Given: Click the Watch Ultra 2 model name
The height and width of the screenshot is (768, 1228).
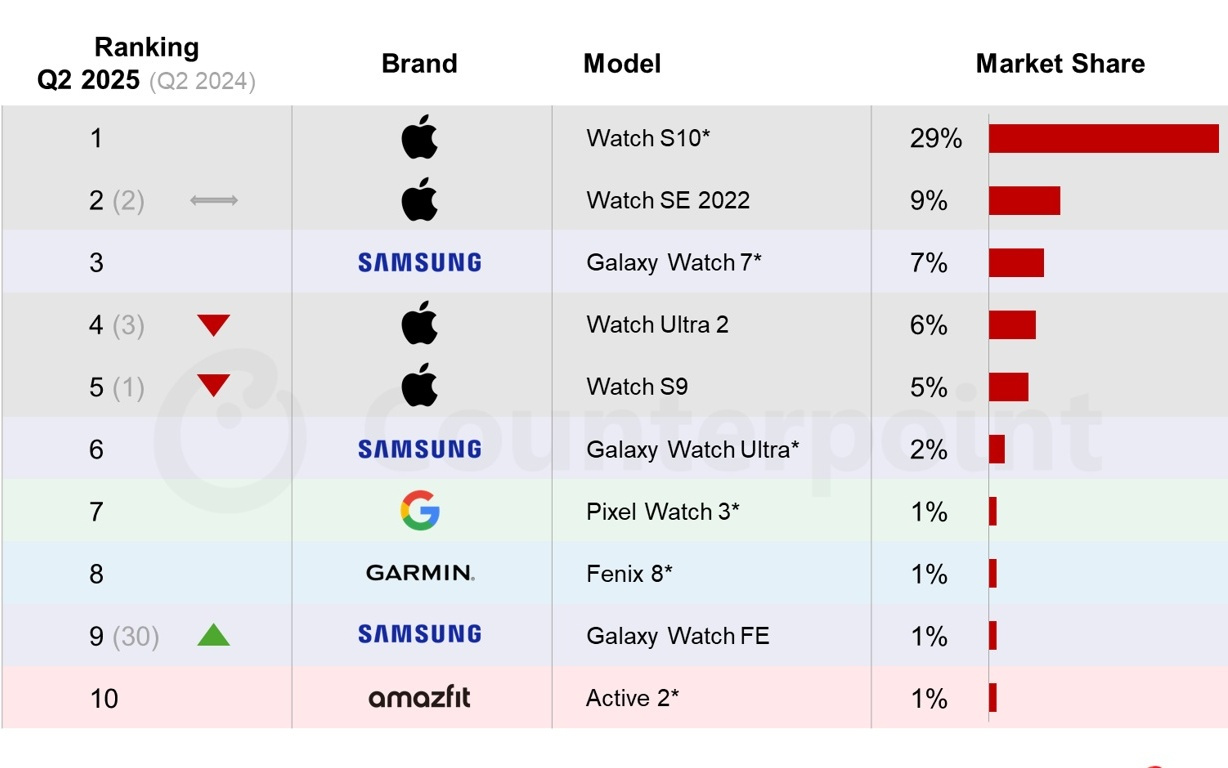Looking at the screenshot, I should pyautogui.click(x=657, y=325).
